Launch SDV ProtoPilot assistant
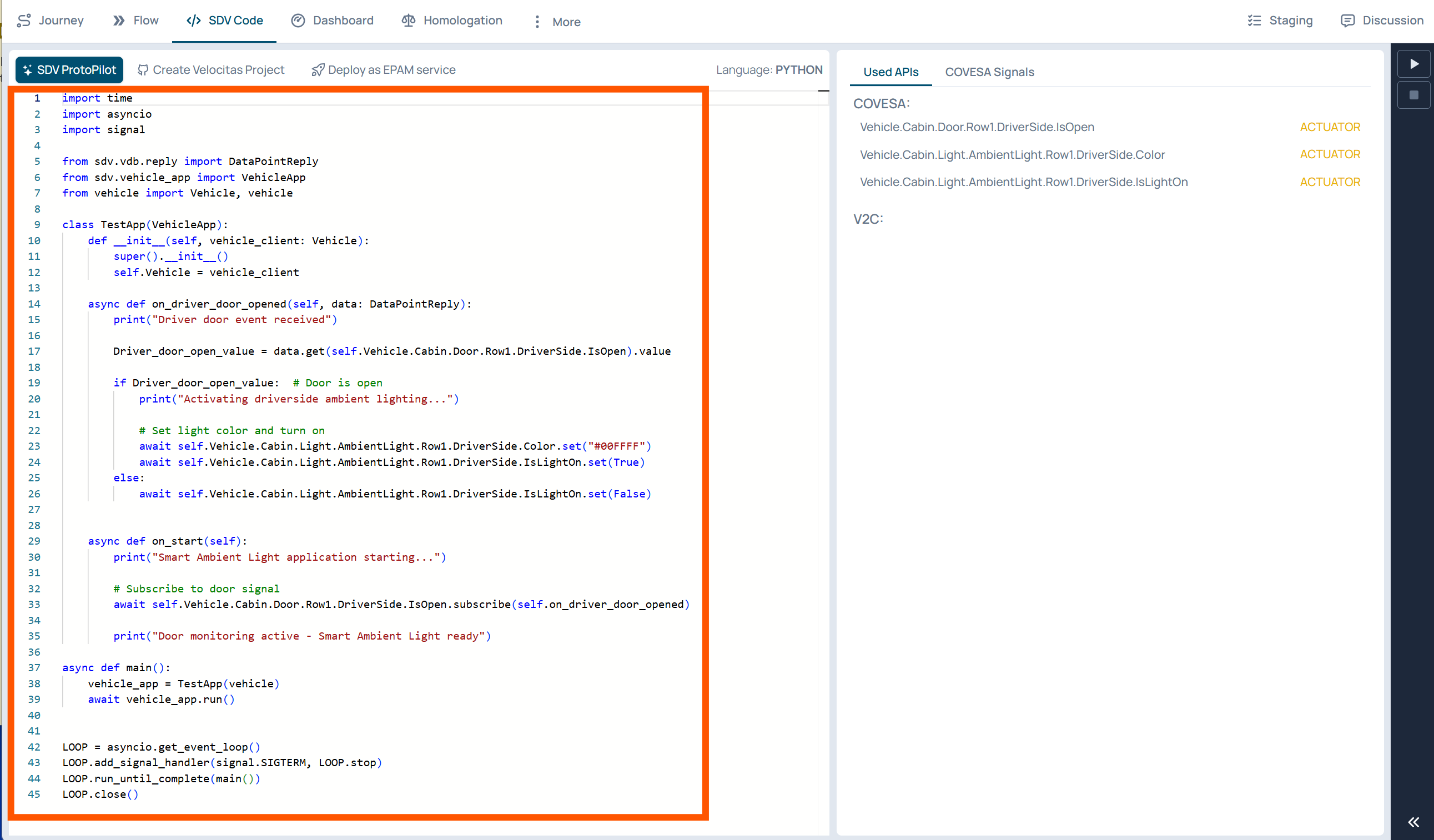Image resolution: width=1434 pixels, height=840 pixels. [x=69, y=70]
